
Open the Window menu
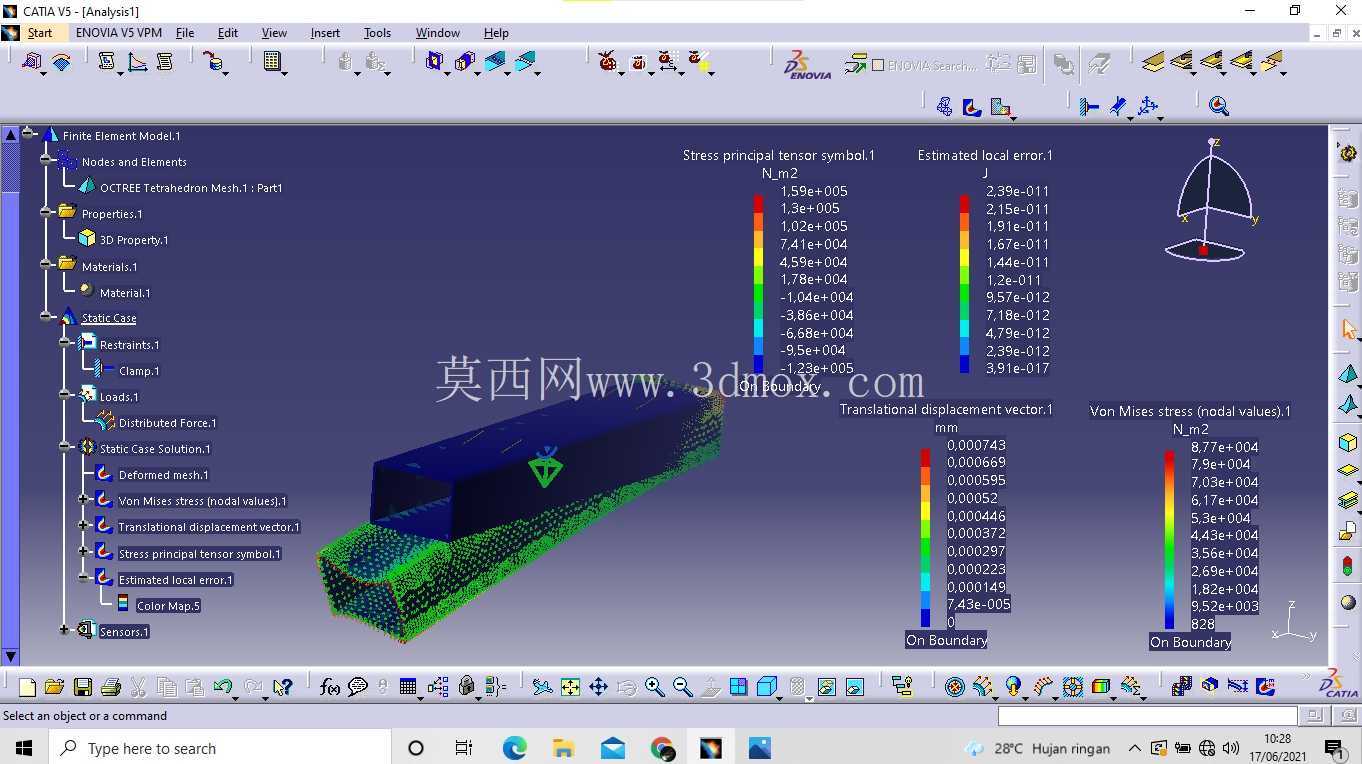tap(438, 33)
